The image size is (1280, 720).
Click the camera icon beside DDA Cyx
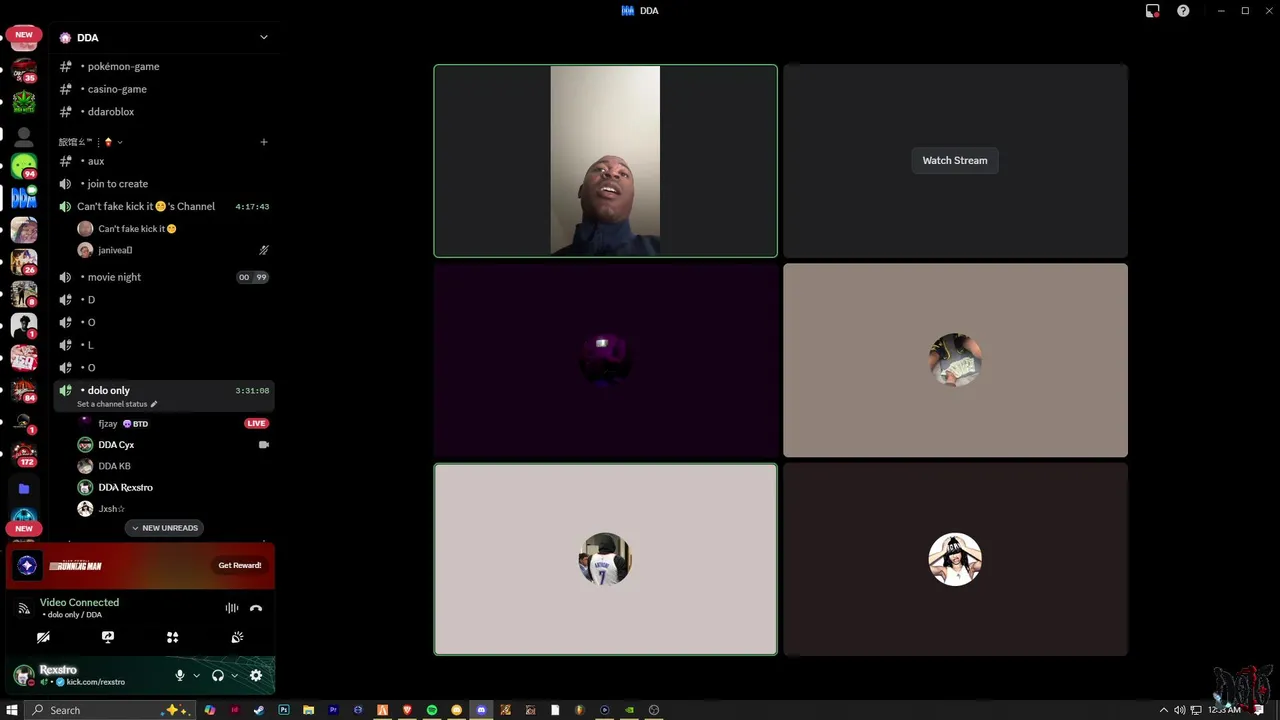[264, 445]
